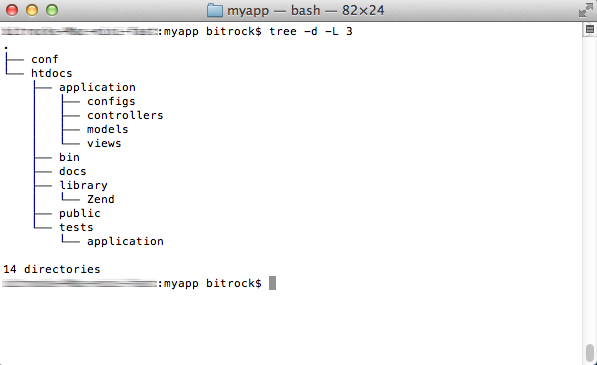
Task: Click the split pane icon above scrollbar
Action: (590, 29)
